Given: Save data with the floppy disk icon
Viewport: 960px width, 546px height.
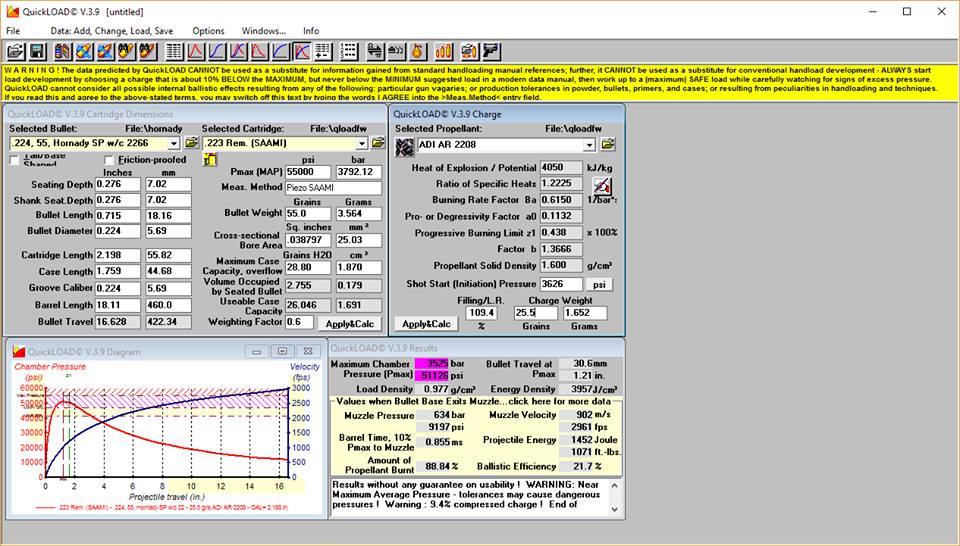Looking at the screenshot, I should 37,51.
